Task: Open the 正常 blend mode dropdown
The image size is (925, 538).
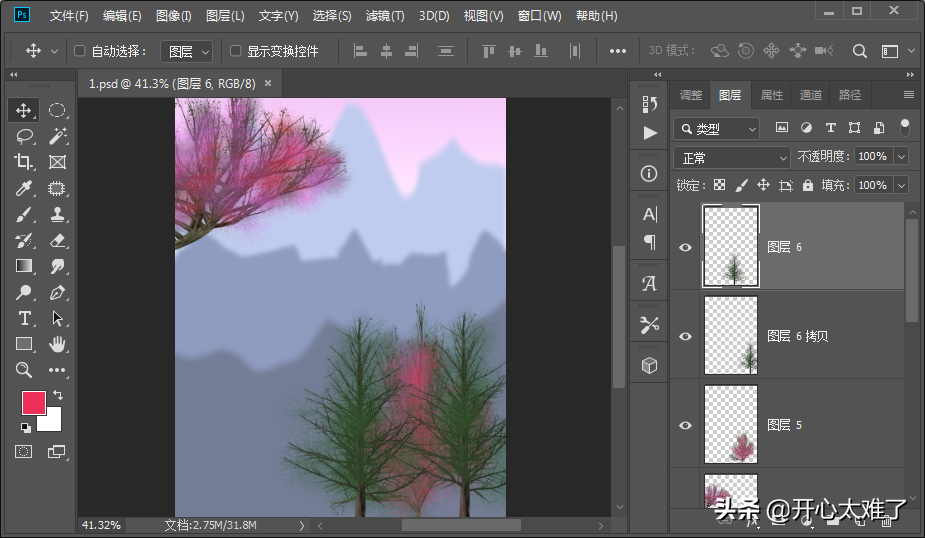Action: (x=732, y=158)
